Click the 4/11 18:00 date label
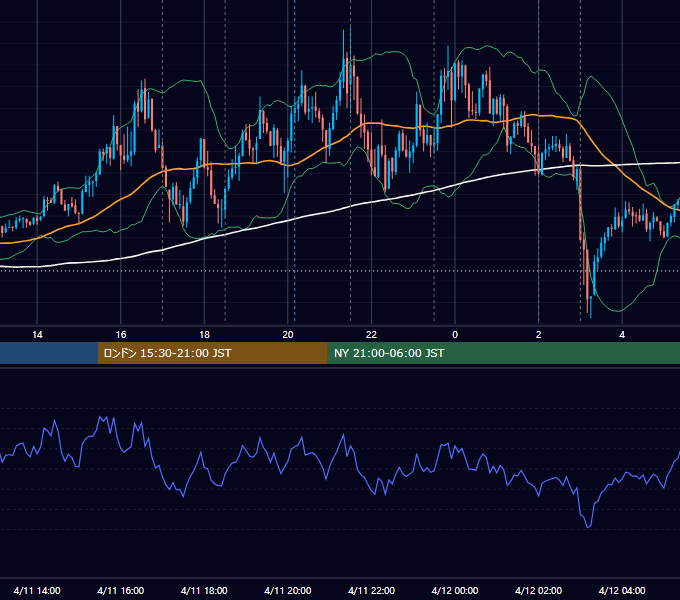The width and height of the screenshot is (680, 600). (204, 590)
